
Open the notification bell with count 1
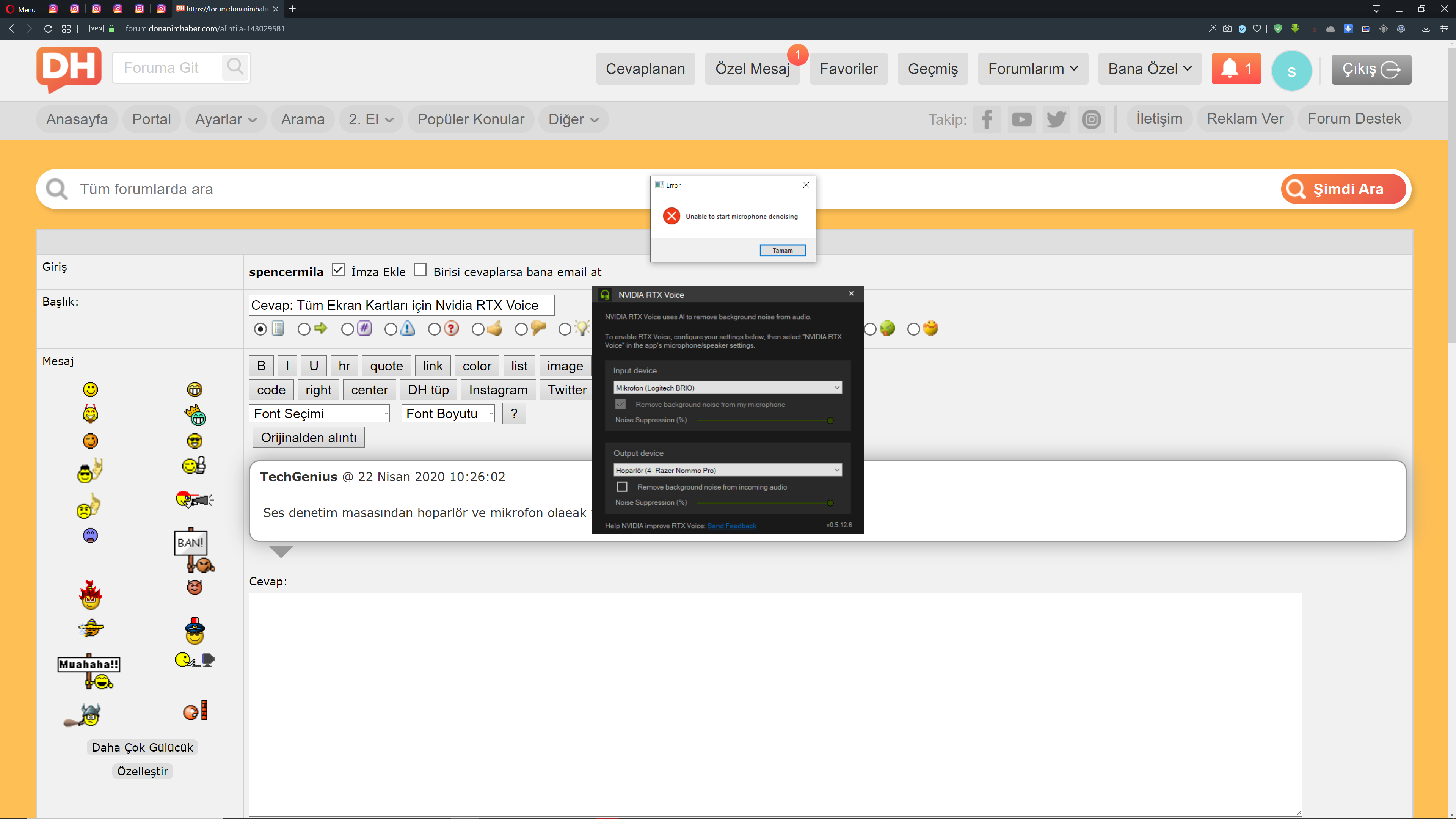point(1236,69)
